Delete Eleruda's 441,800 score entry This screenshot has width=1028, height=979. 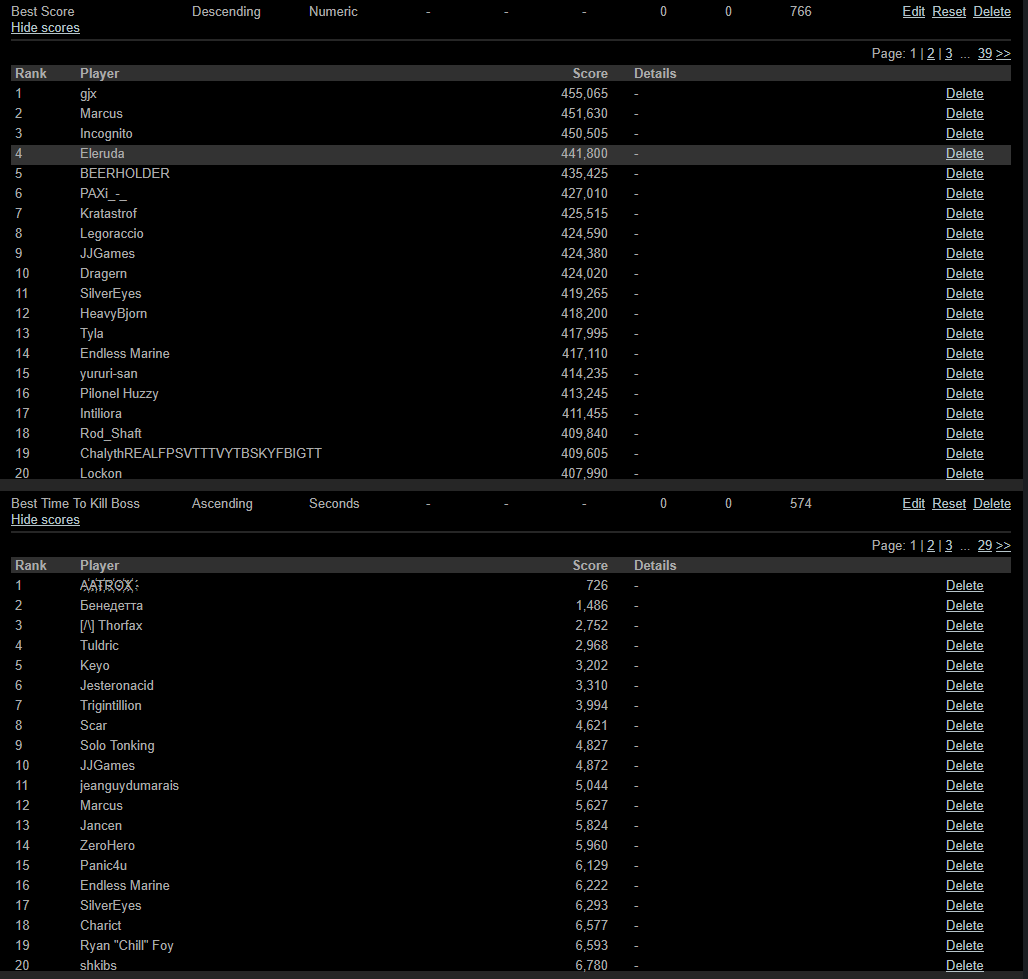point(964,154)
